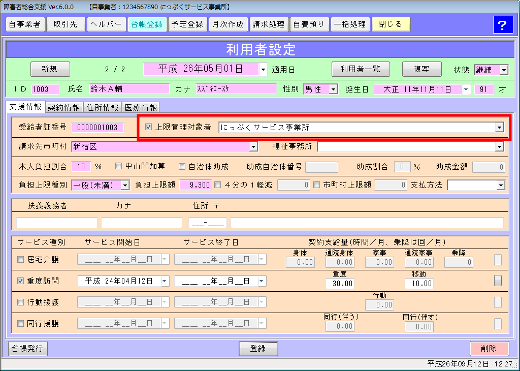Toggle the 4分の1軽減 checkbox
Viewport: 520px width, 371px height.
(x=217, y=184)
